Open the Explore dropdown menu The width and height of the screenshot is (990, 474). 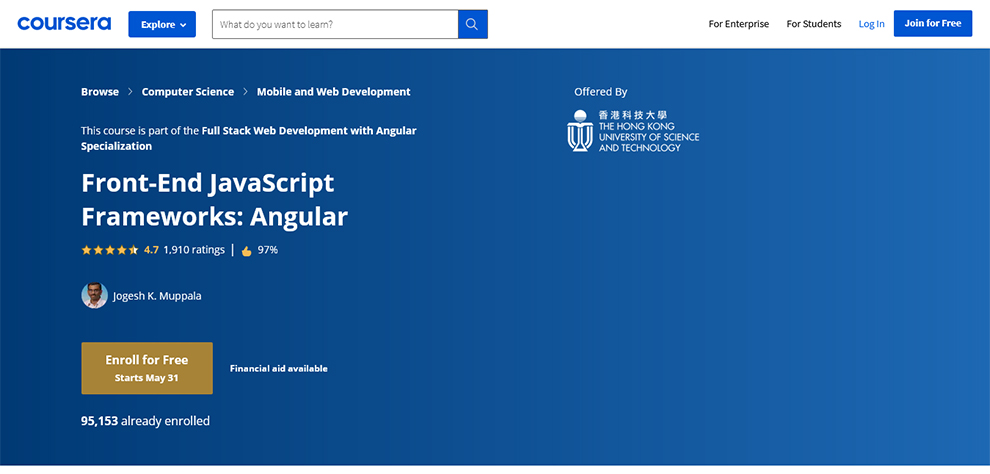pyautogui.click(x=162, y=24)
